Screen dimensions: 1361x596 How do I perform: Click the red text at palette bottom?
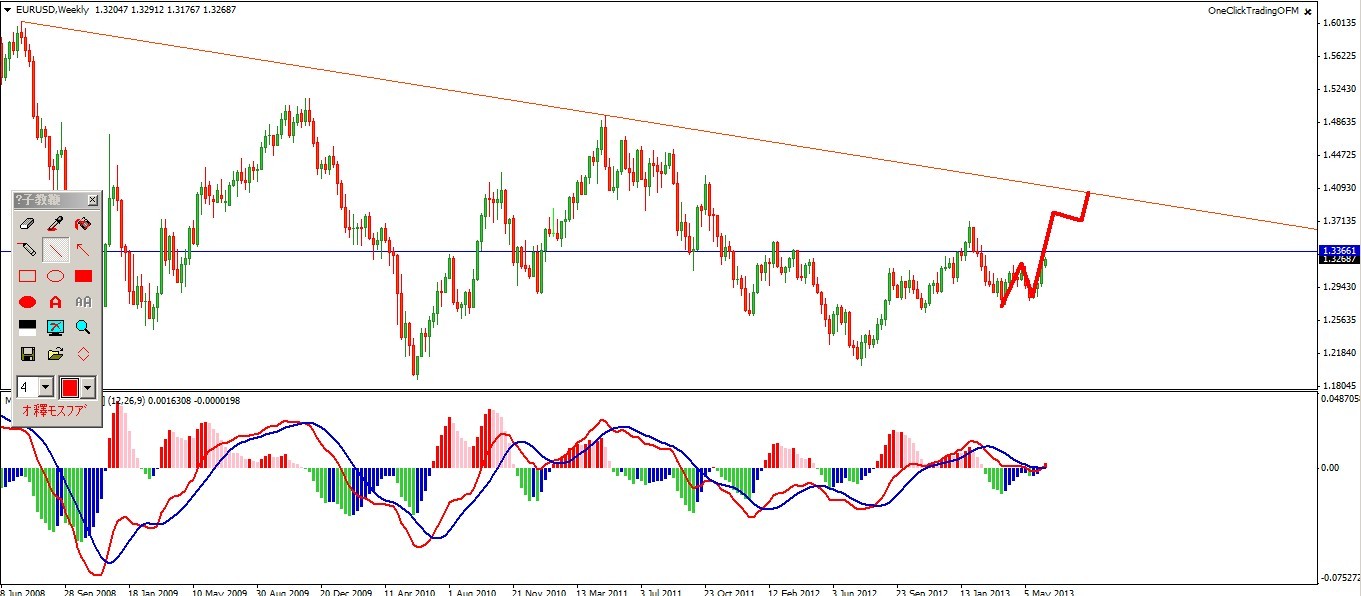click(54, 410)
